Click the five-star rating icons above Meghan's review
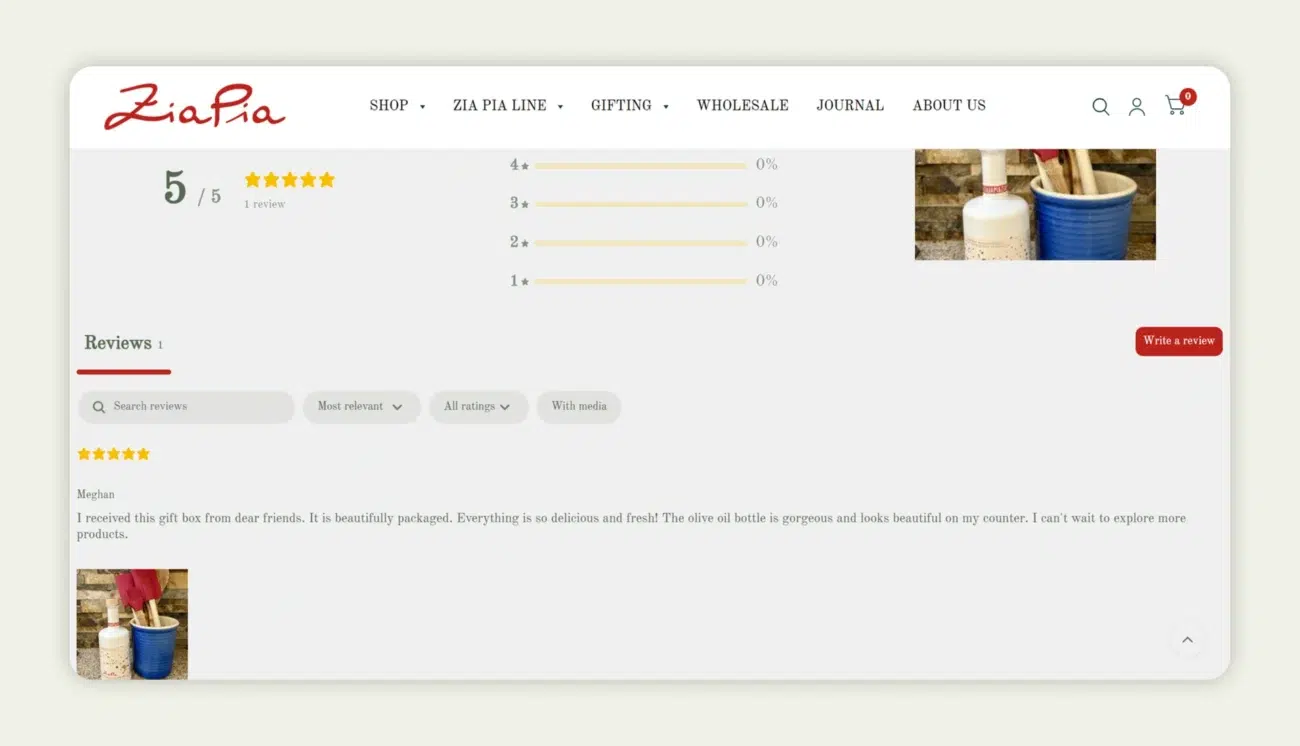 tap(113, 453)
